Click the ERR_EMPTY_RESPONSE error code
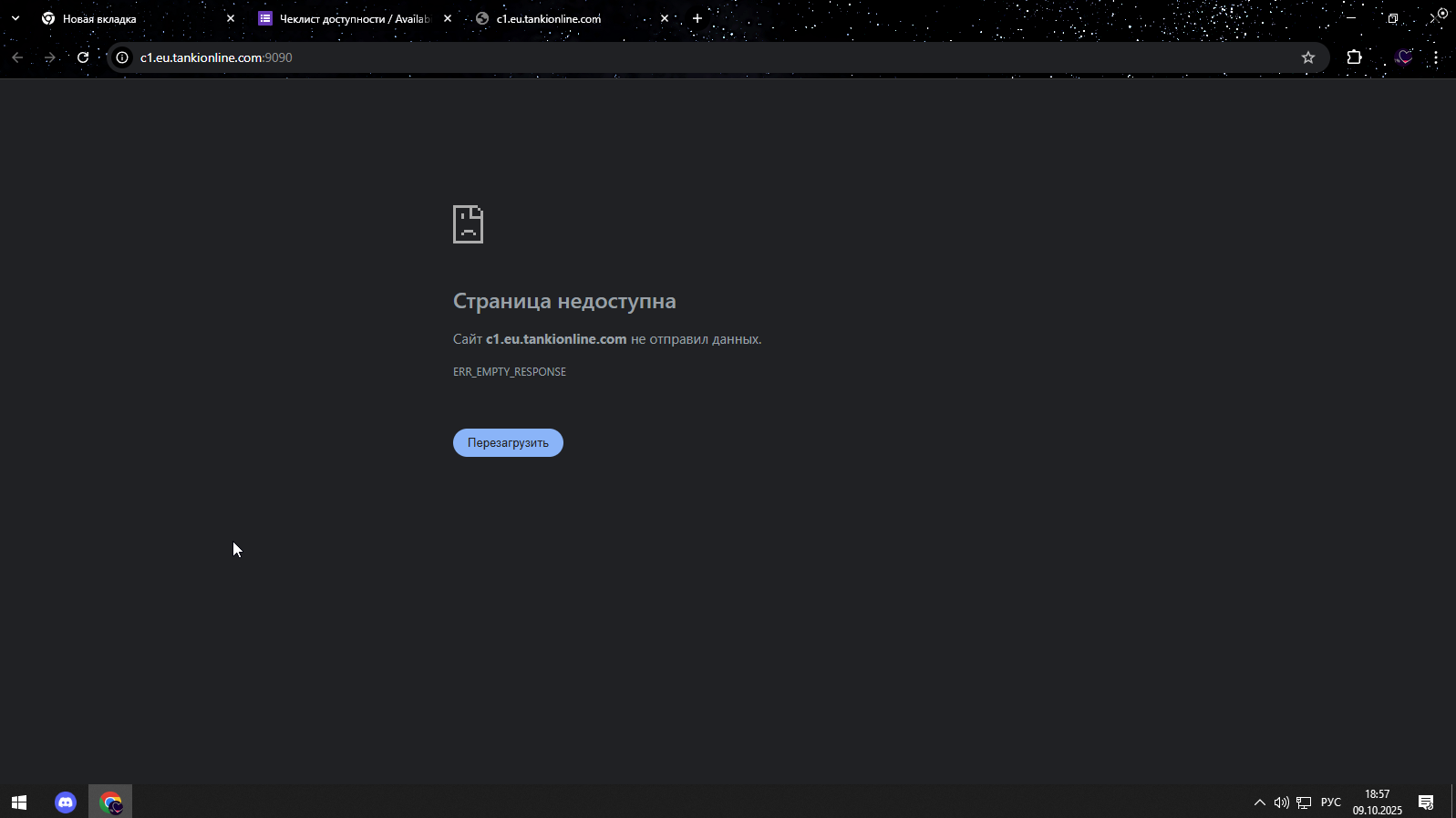Viewport: 1456px width, 818px height. point(510,372)
